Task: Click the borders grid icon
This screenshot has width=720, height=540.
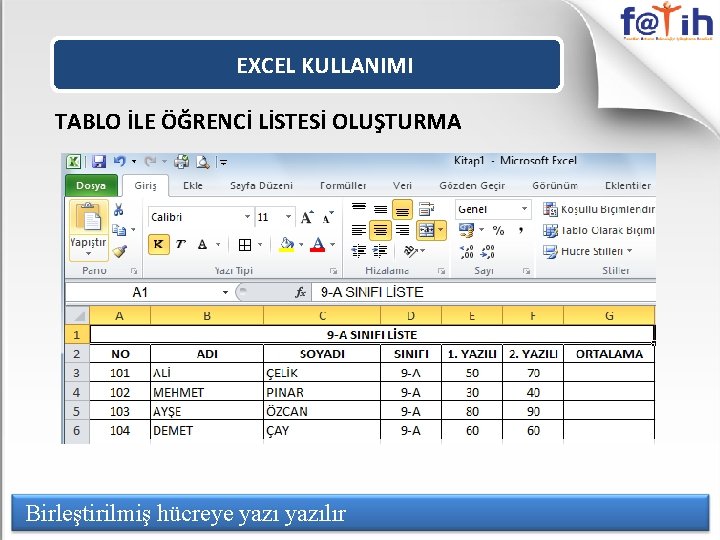Action: pos(245,245)
